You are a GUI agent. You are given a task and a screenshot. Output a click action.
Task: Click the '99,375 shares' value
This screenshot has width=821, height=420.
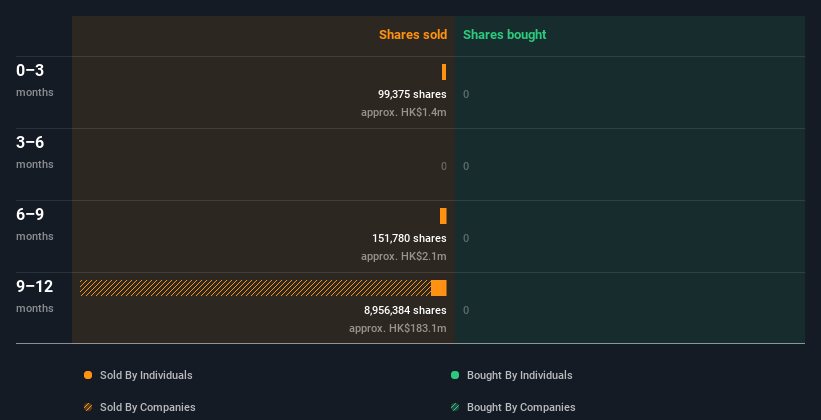pyautogui.click(x=412, y=94)
